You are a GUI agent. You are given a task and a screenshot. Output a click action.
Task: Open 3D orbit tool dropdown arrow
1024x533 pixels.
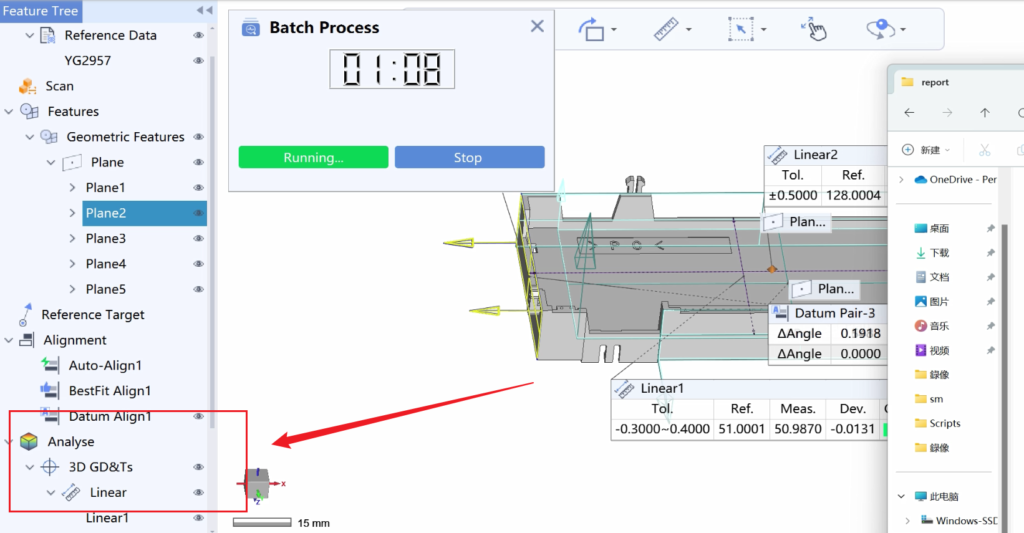point(903,29)
